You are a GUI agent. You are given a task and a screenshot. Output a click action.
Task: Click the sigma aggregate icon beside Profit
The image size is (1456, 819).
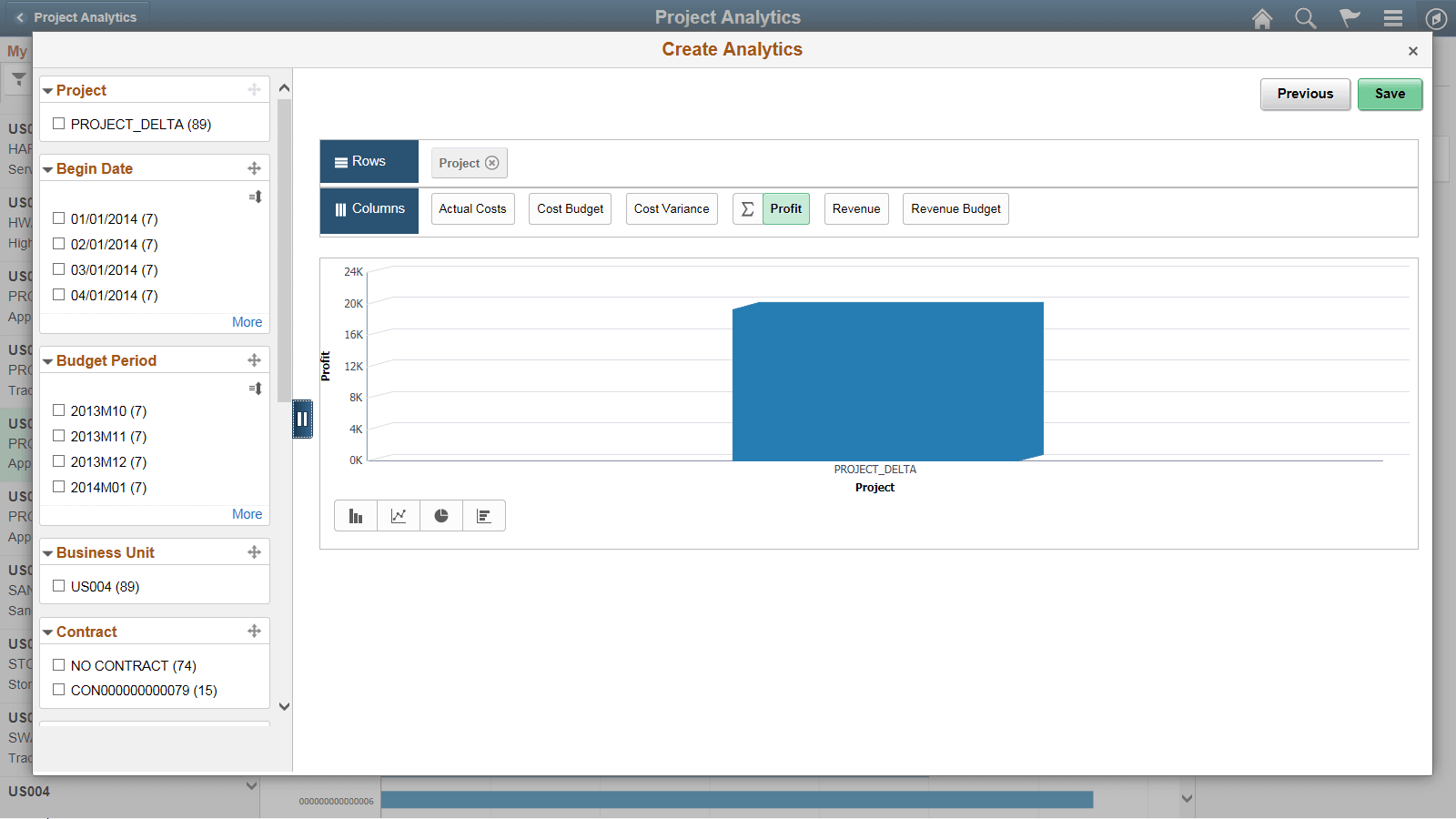[x=747, y=208]
